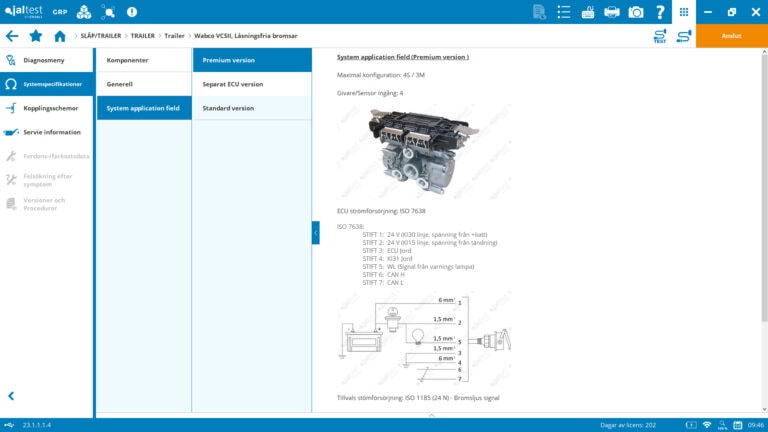The height and width of the screenshot is (432, 768).
Task: Open the on-screen keyboard icon
Action: coord(588,12)
